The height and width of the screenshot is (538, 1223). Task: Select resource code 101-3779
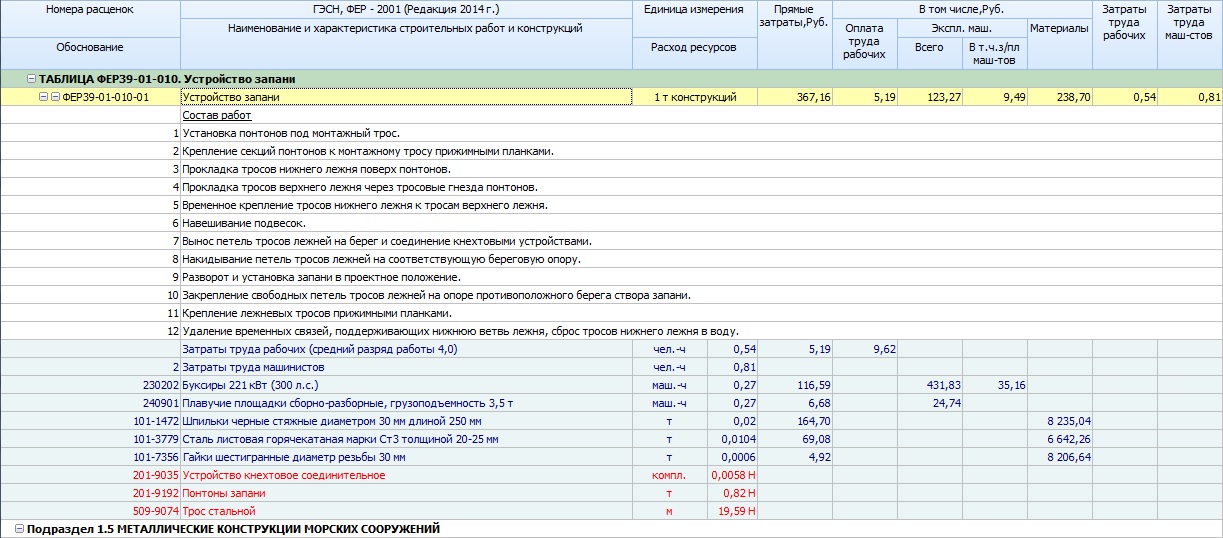tap(155, 439)
